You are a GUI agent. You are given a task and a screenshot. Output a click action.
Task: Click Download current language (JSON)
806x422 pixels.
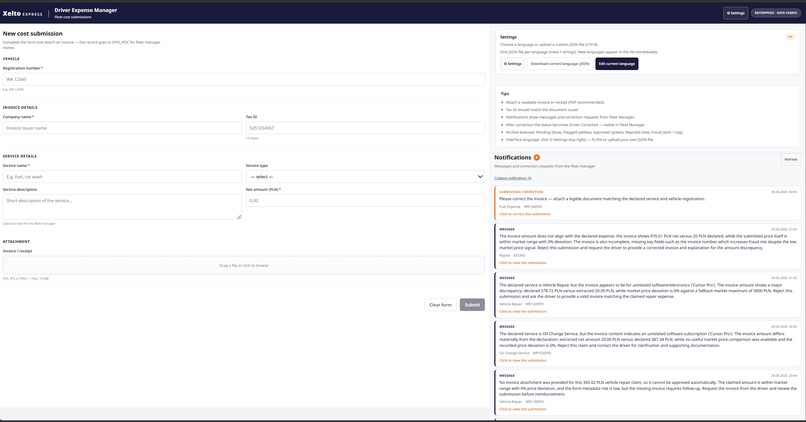click(560, 64)
